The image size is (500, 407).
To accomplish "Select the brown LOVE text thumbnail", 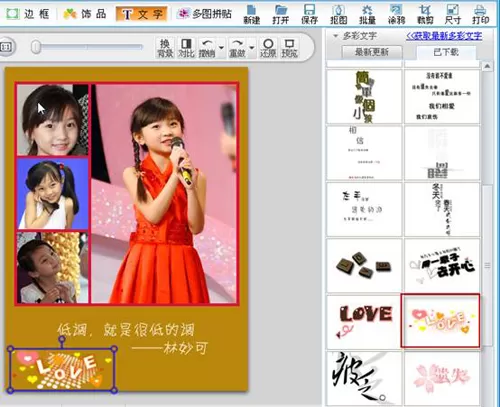I will tap(364, 321).
